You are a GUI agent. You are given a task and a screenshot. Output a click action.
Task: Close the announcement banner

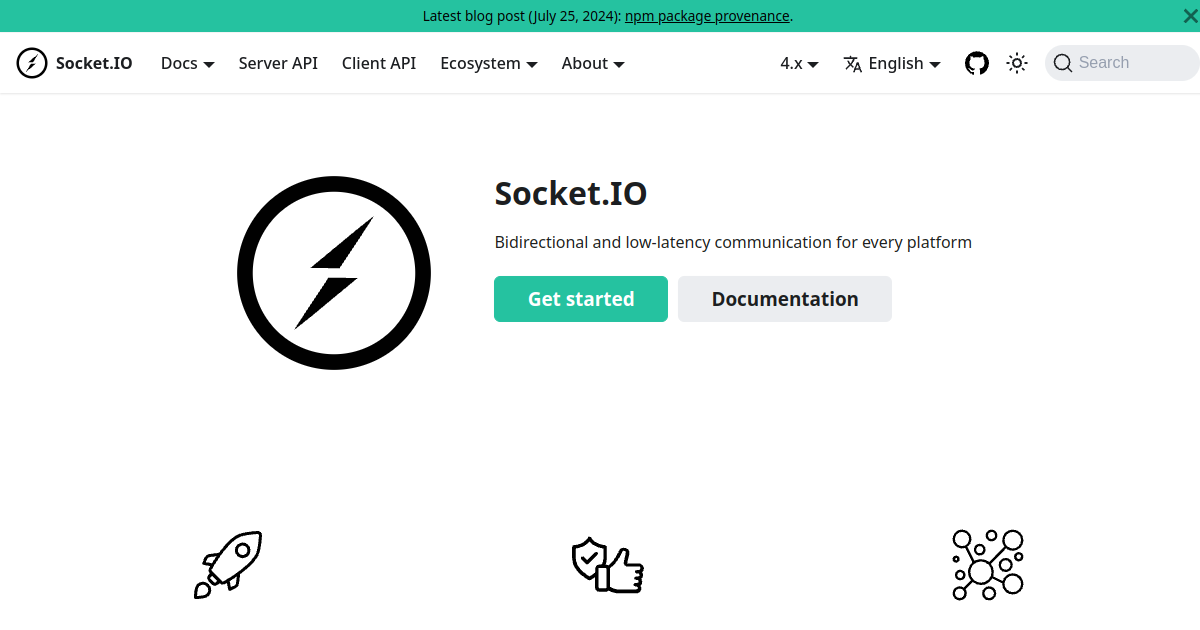click(x=1189, y=16)
